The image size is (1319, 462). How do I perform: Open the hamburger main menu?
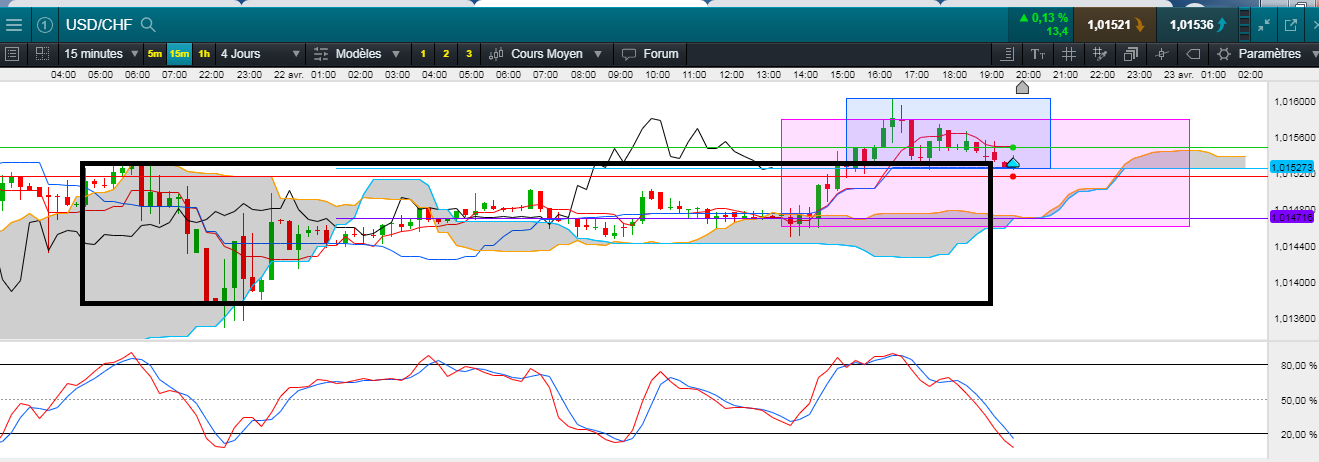pyautogui.click(x=14, y=23)
